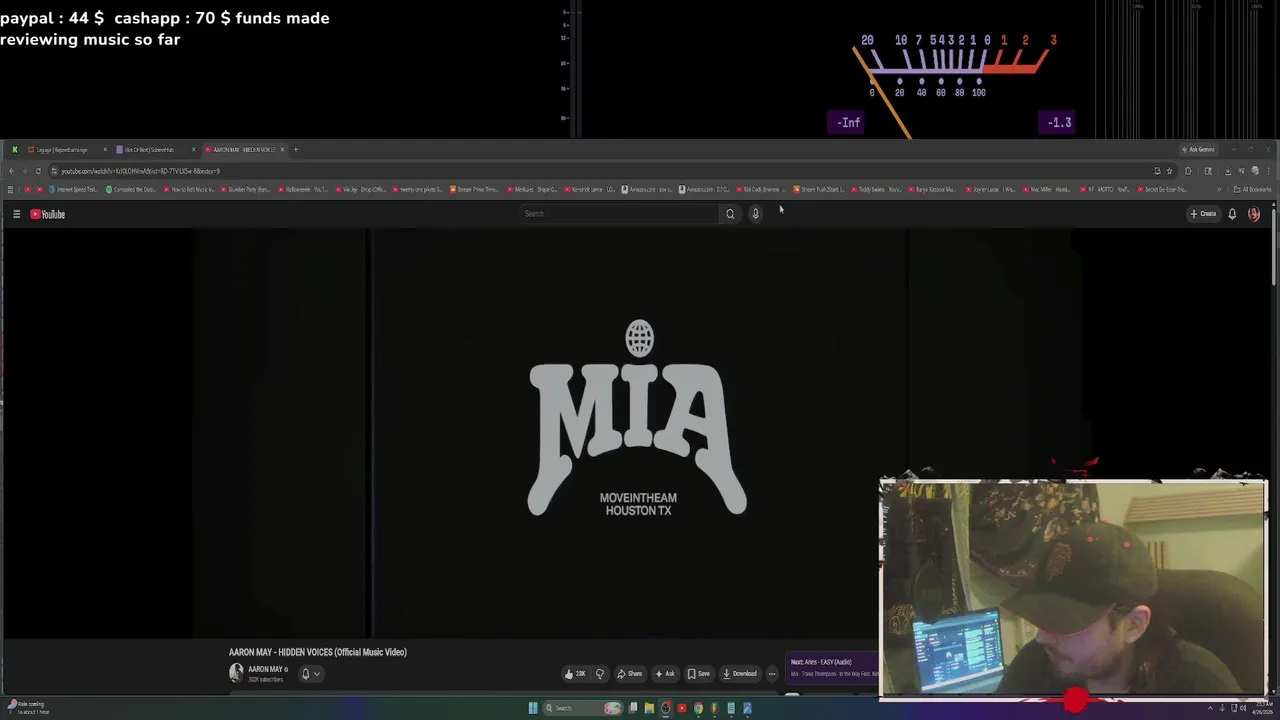Show hidden system tray icons chevron
The width and height of the screenshot is (1280, 720).
(1210, 708)
